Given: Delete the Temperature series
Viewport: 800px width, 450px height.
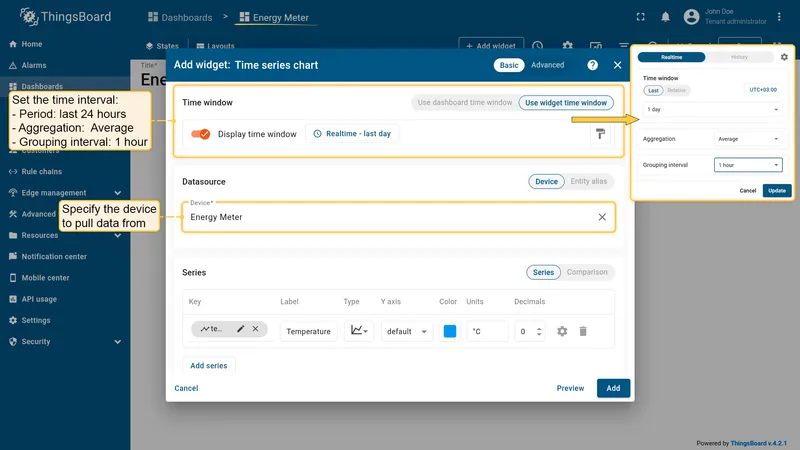Looking at the screenshot, I should [x=583, y=331].
